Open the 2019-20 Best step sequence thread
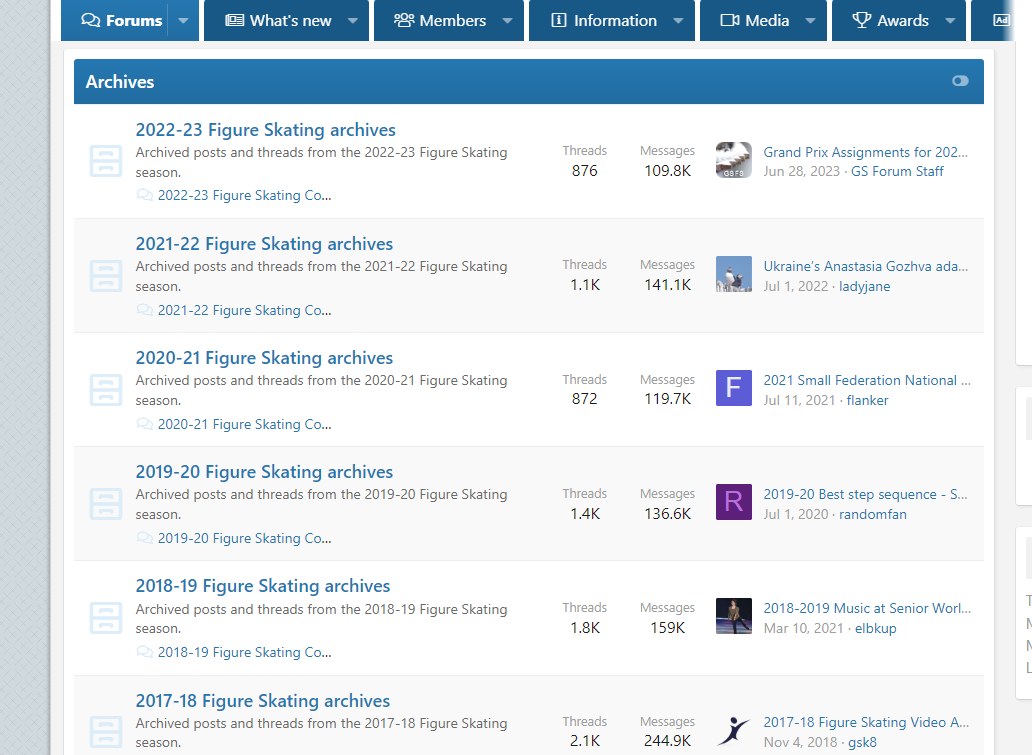 coord(865,494)
